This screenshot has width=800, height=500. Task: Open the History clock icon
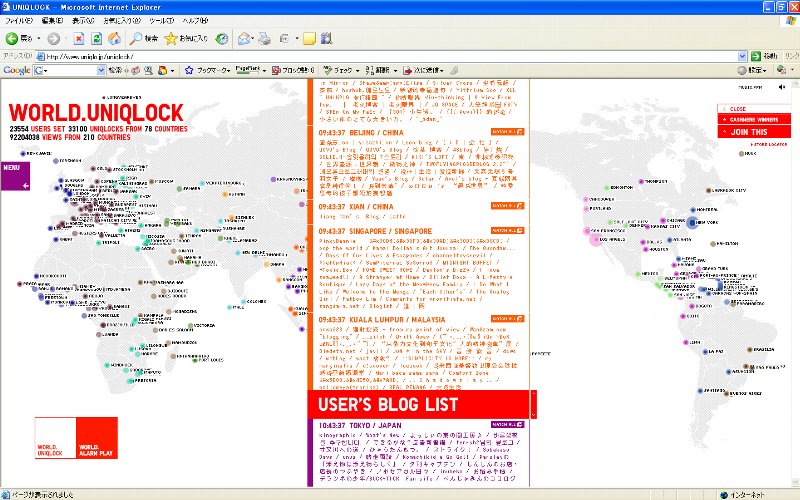coord(221,38)
